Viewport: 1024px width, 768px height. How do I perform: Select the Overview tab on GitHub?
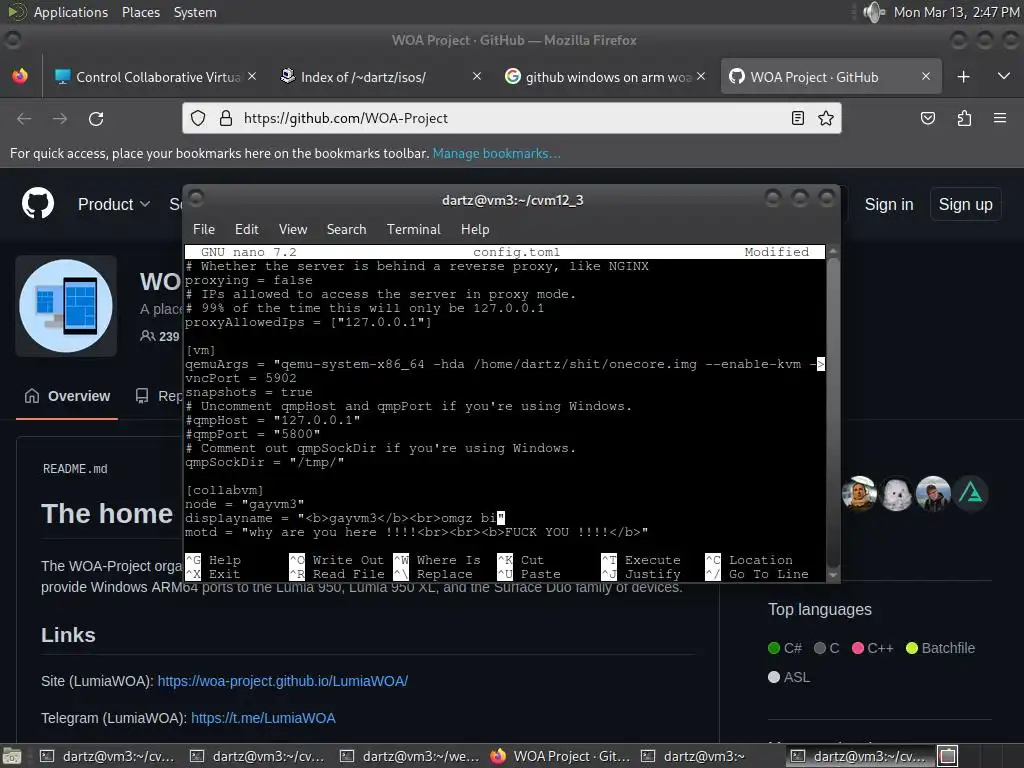[67, 396]
